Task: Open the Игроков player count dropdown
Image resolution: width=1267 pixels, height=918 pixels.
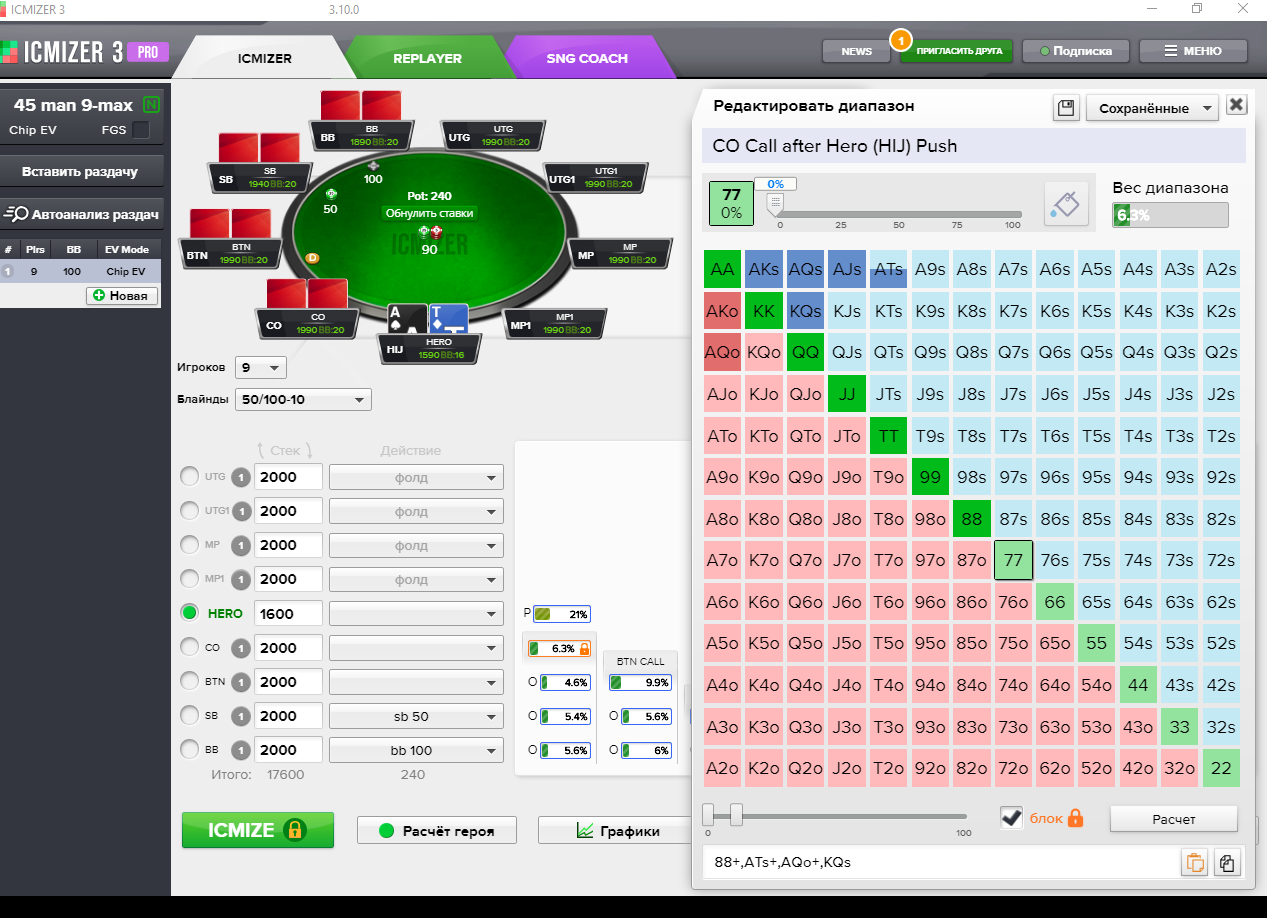Action: click(x=261, y=367)
